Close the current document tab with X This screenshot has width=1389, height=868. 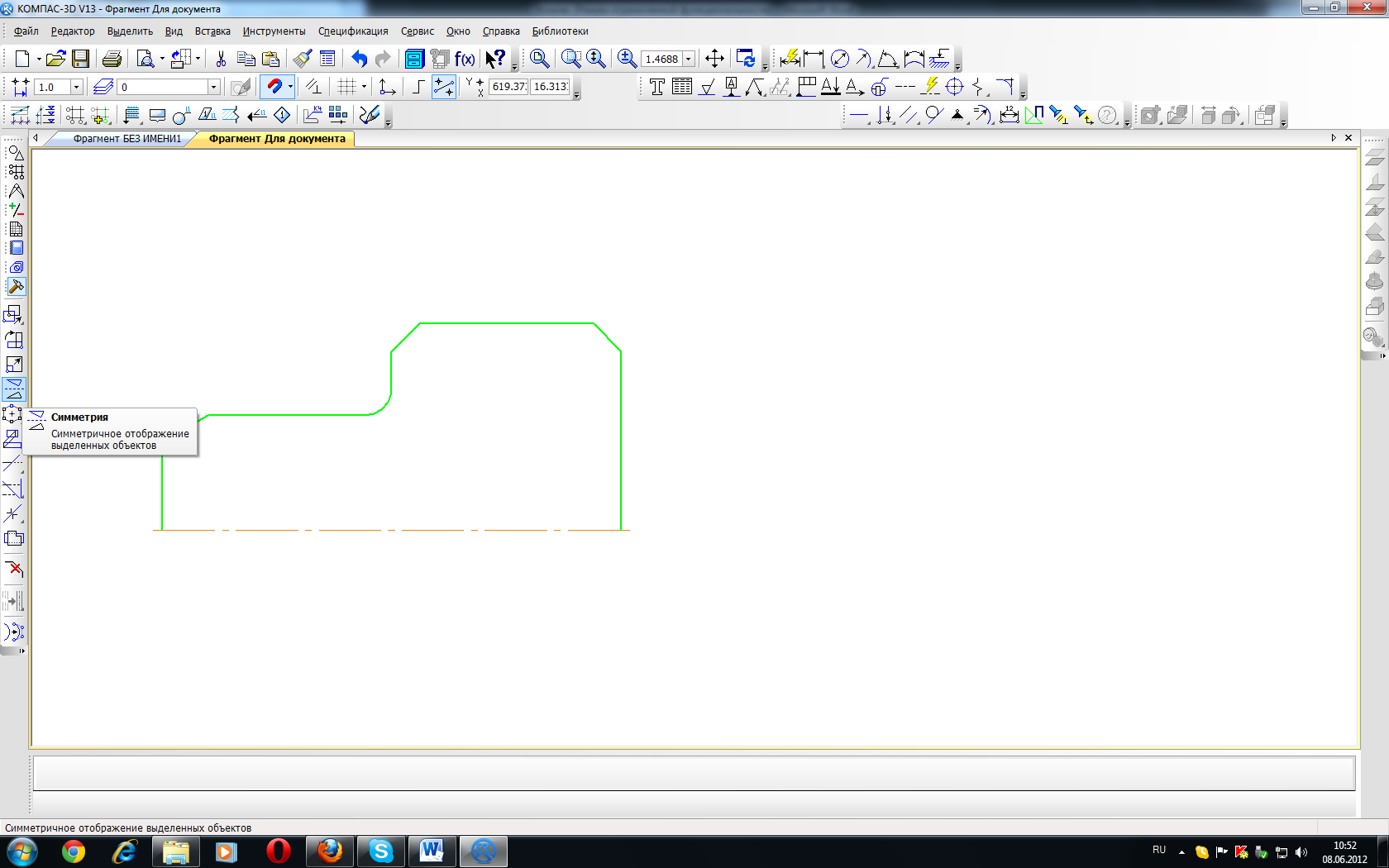point(1348,138)
